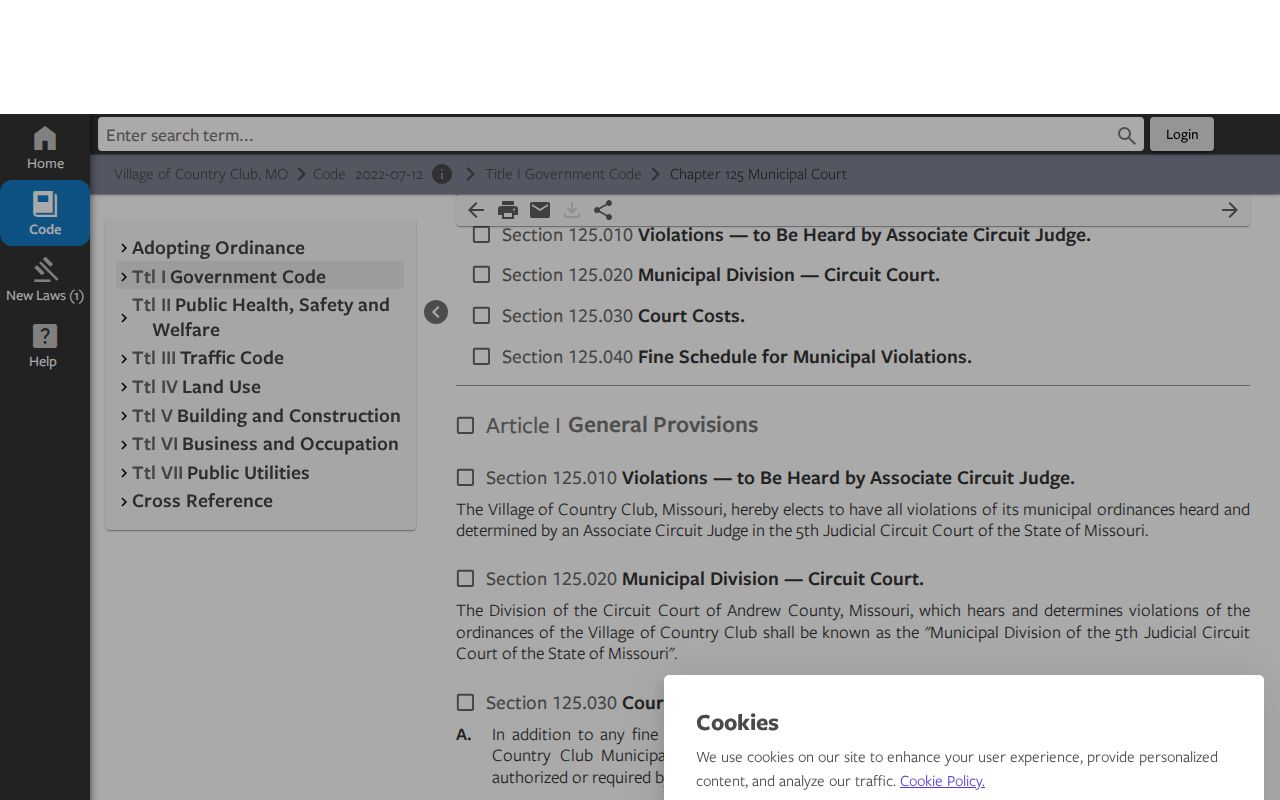The width and height of the screenshot is (1280, 800).
Task: Expand Ttl IV Land Use node
Action: click(124, 387)
